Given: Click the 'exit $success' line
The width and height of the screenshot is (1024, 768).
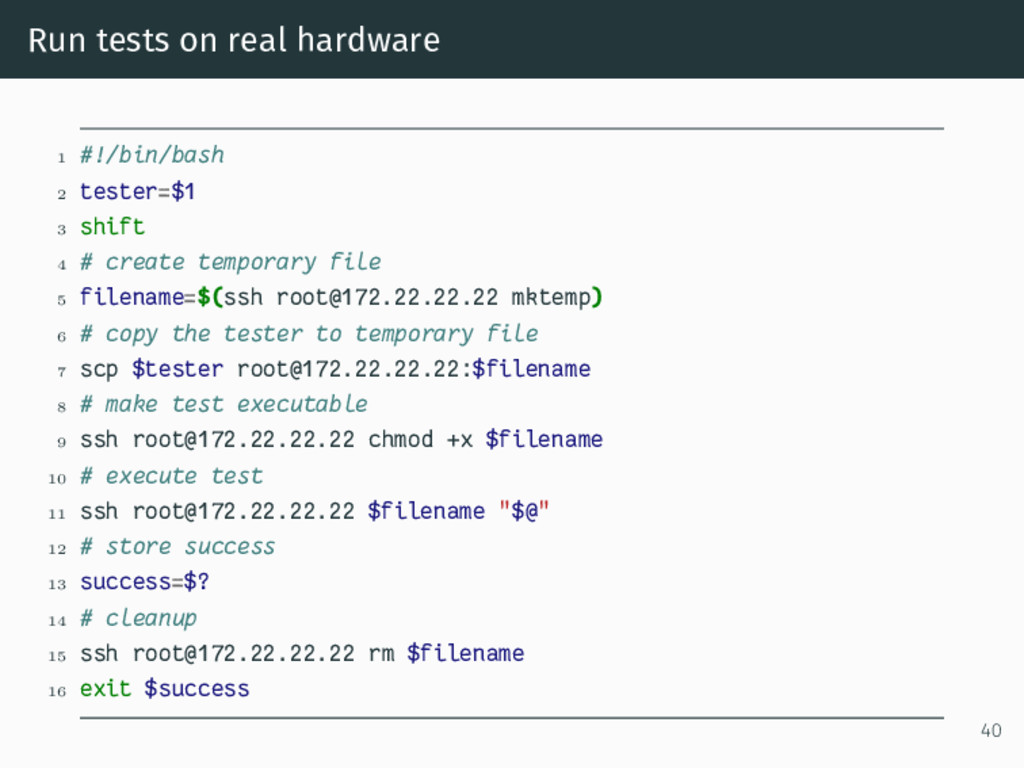Looking at the screenshot, I should [x=165, y=689].
